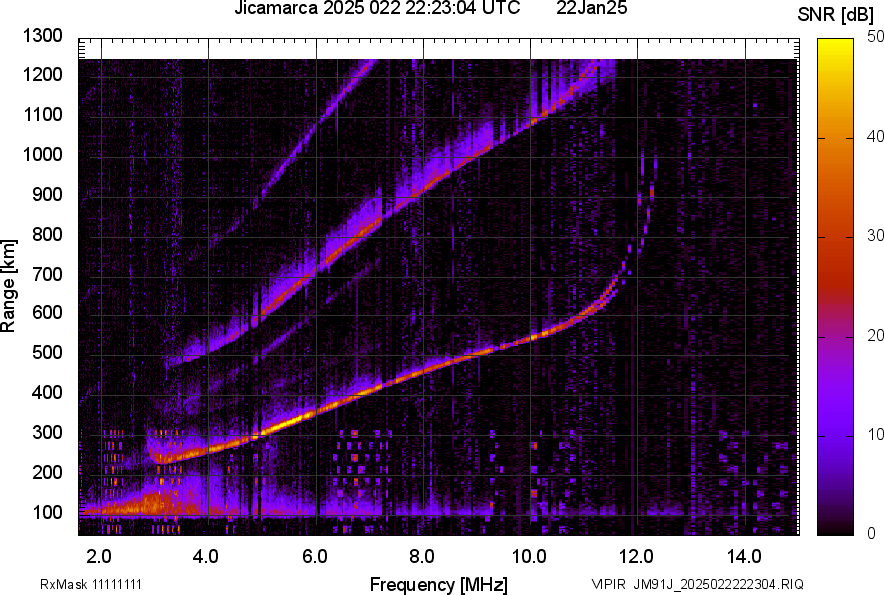
Task: Click the 2.0 frequency tick label
Action: coord(99,555)
